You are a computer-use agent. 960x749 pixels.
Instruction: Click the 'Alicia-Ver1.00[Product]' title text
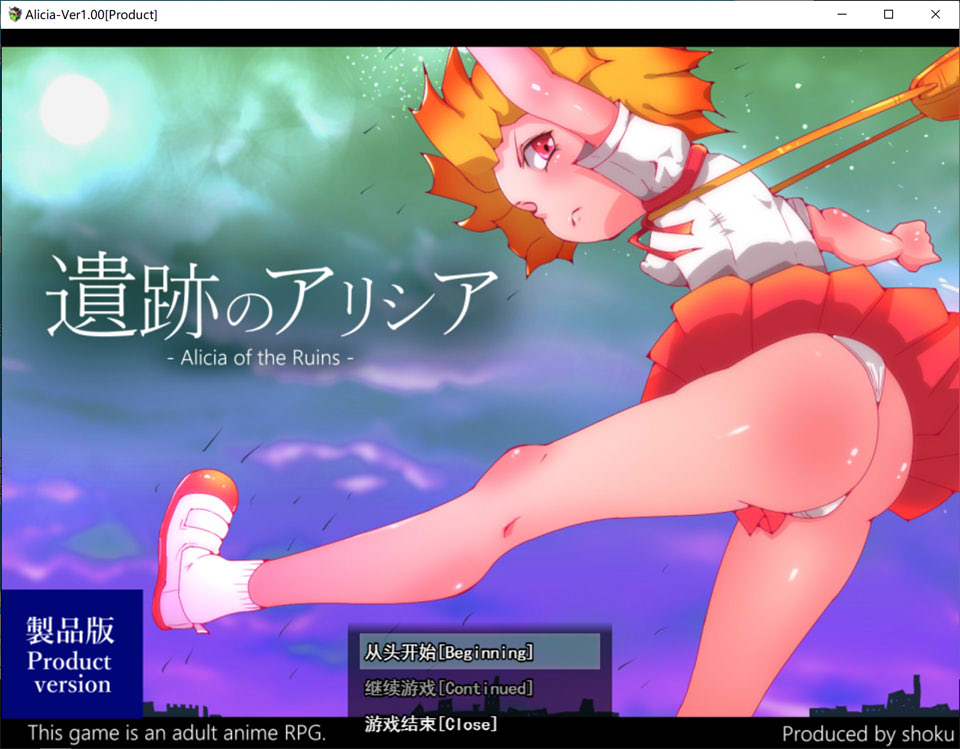point(91,15)
